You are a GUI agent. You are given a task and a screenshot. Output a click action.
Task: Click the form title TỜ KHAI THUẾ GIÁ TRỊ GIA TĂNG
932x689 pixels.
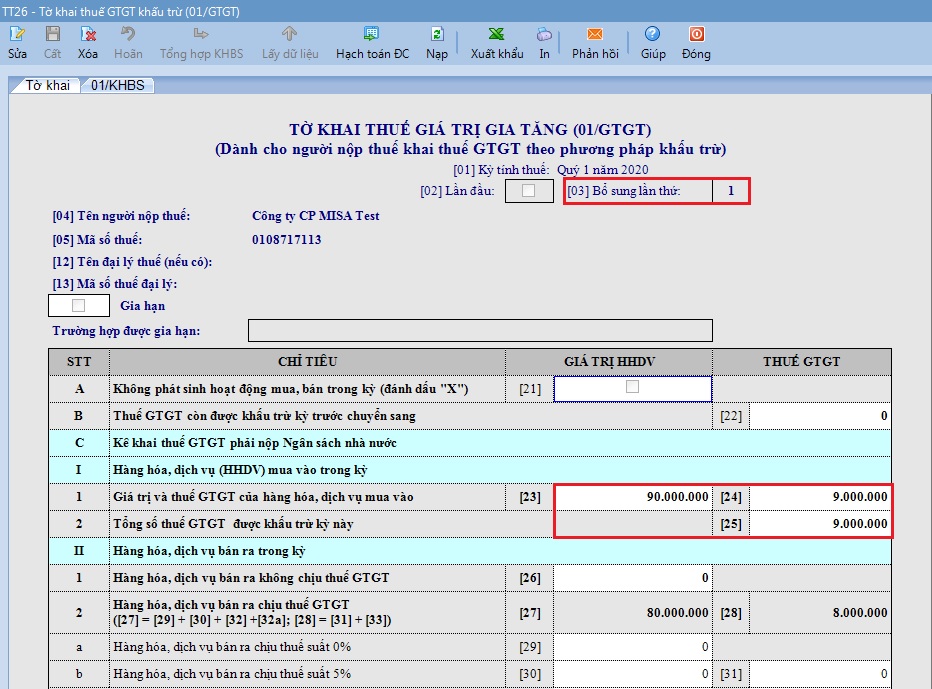coord(470,130)
